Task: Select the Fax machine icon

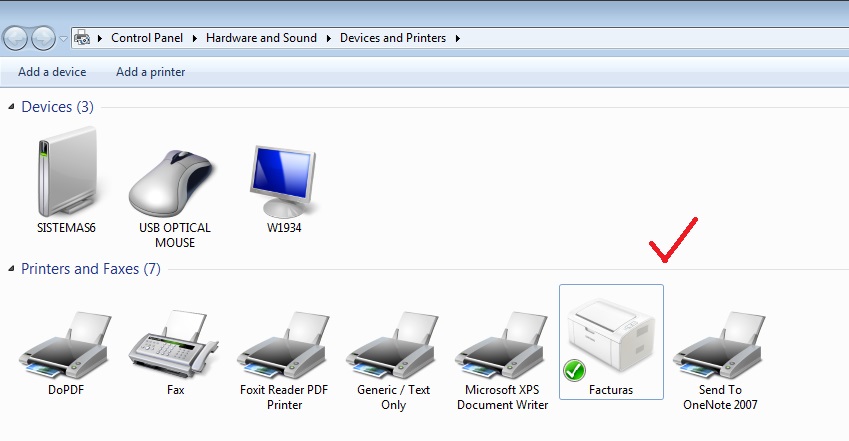Action: [174, 344]
